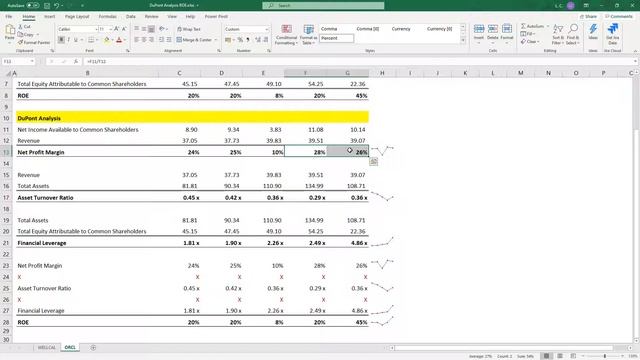Click the search box in title bar
Viewport: 640px width, 360px height.
(323, 6)
